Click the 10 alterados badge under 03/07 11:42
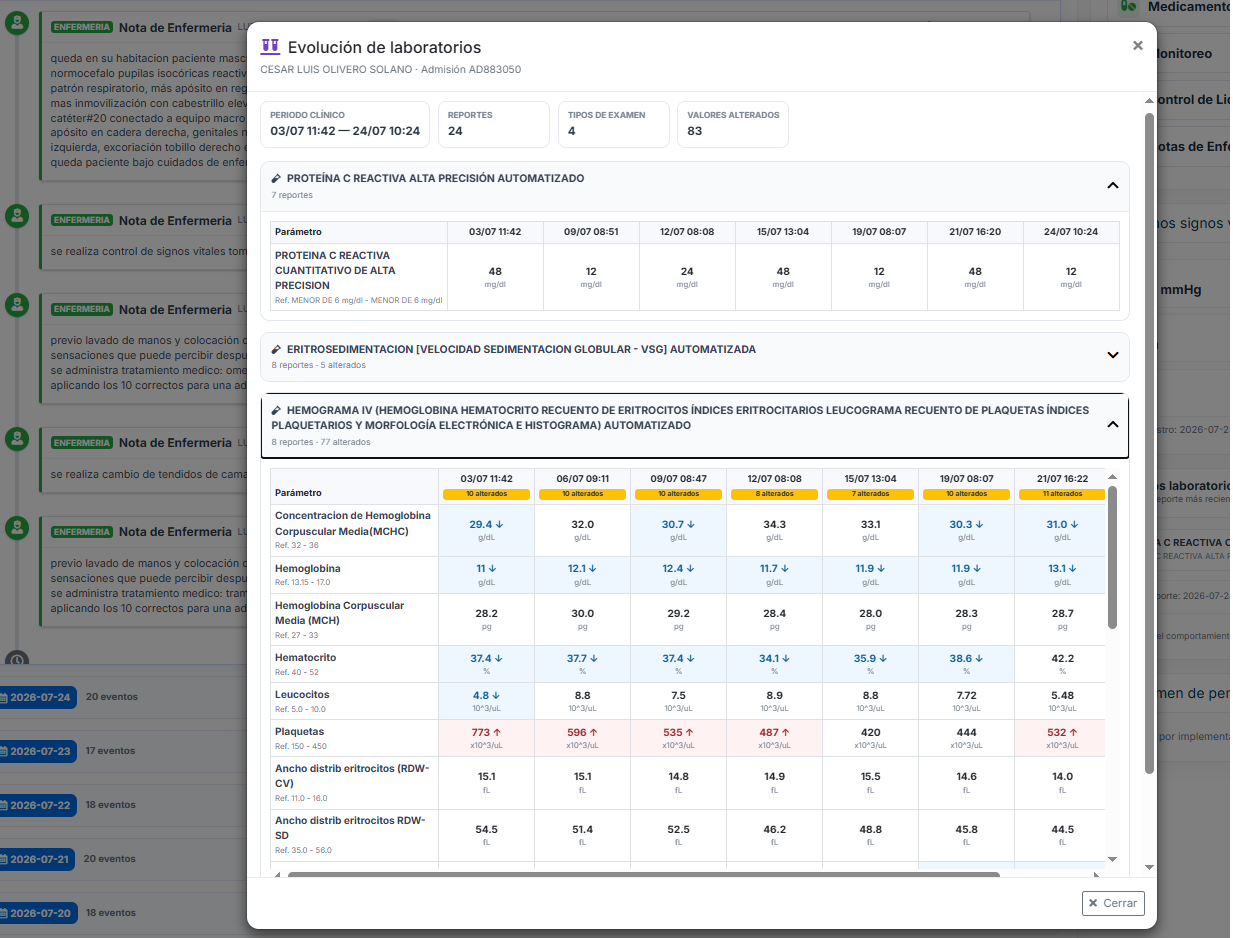1233x938 pixels. 486,494
